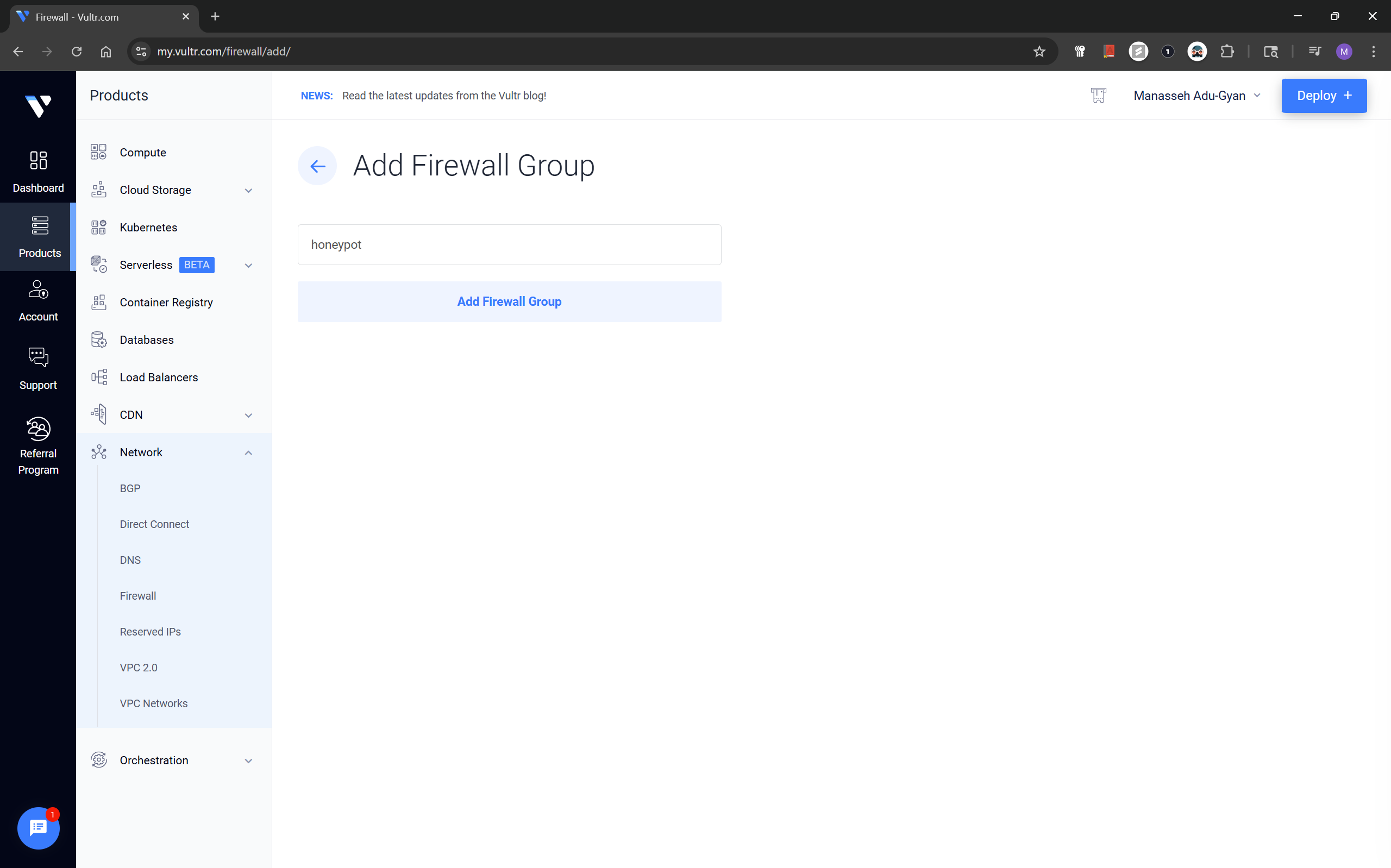Click the Kubernetes icon
This screenshot has width=1391, height=868.
click(99, 228)
